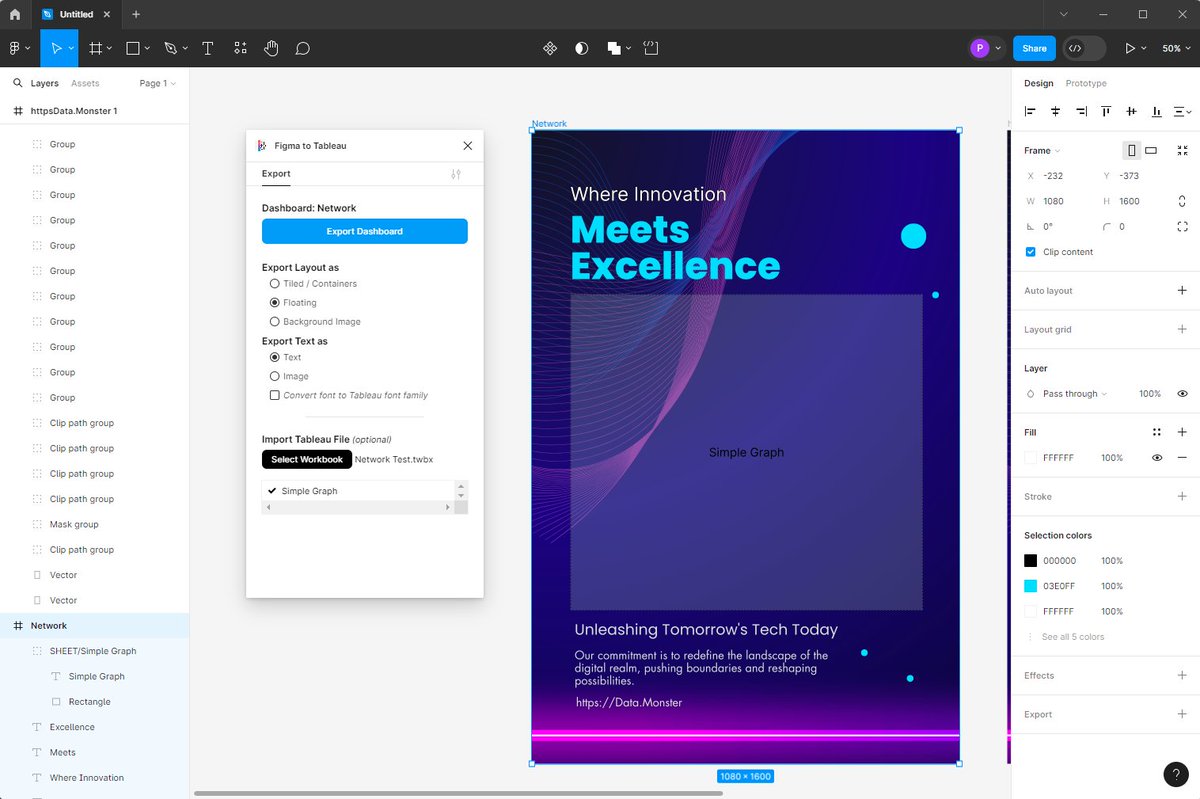The height and width of the screenshot is (799, 1200).
Task: Open the tabs list chevron in title bar
Action: pos(1064,14)
